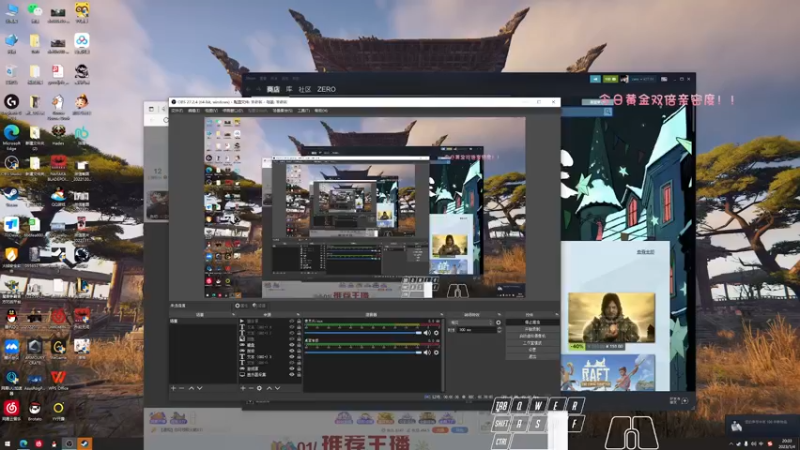This screenshot has width=800, height=450.
Task: Go forward in Steam navigation
Action: [258, 89]
